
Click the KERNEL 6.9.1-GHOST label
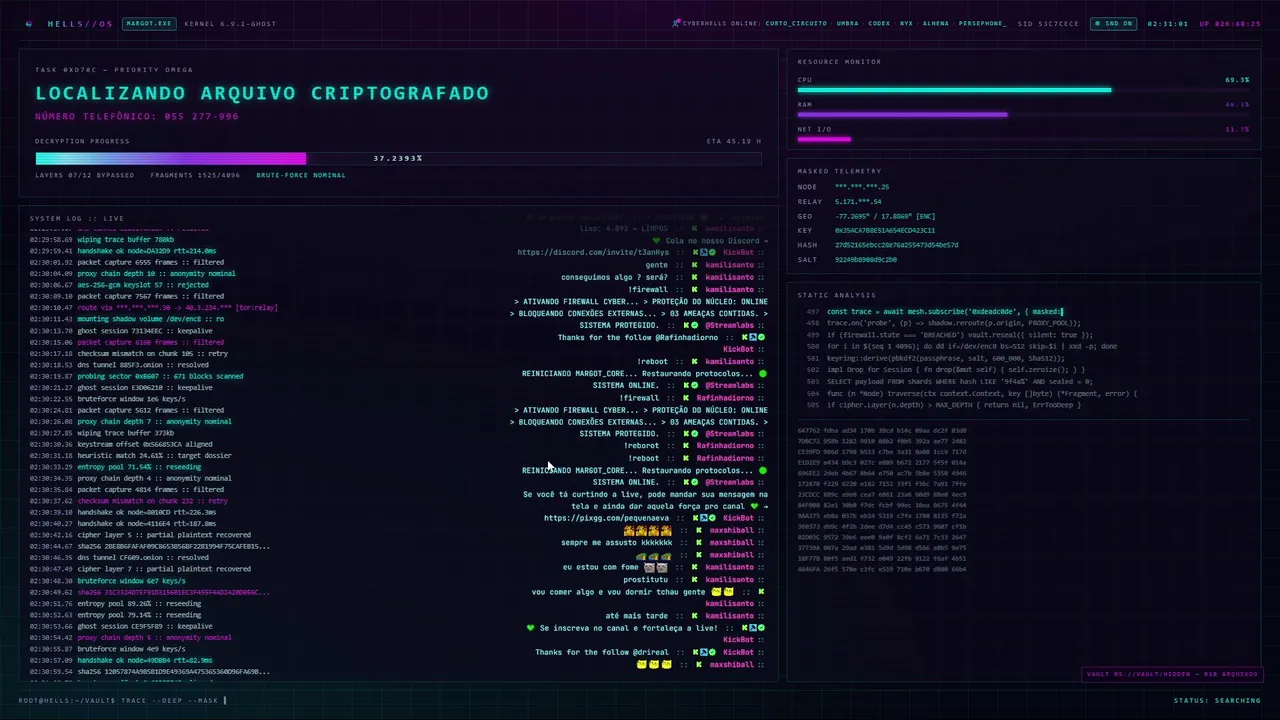[x=230, y=23]
